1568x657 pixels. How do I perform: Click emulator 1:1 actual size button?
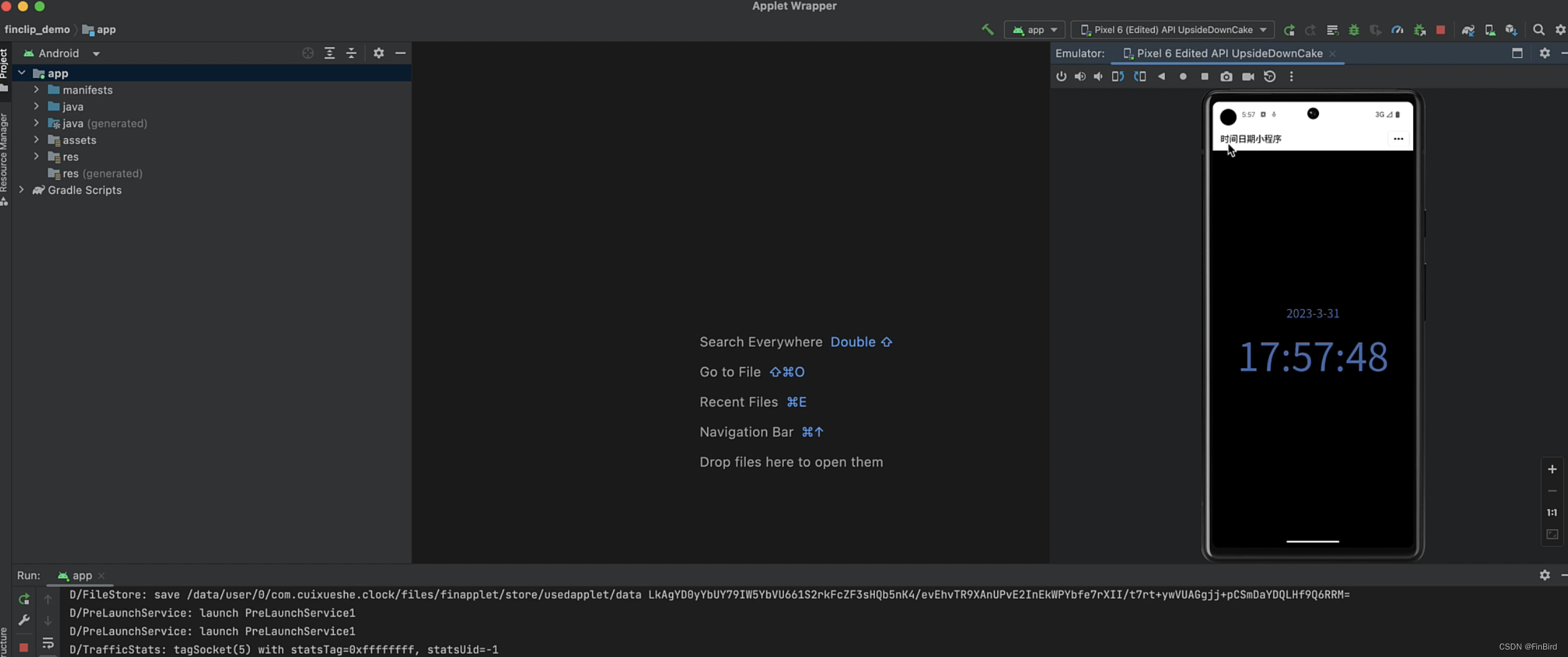pos(1552,512)
